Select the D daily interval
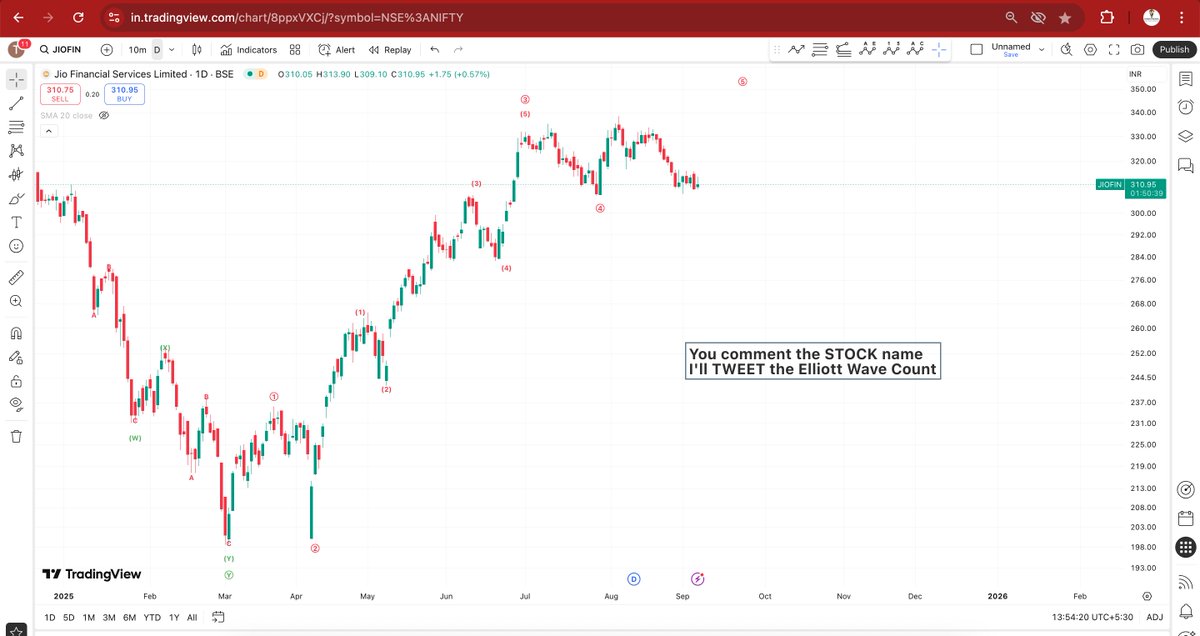 [x=156, y=49]
